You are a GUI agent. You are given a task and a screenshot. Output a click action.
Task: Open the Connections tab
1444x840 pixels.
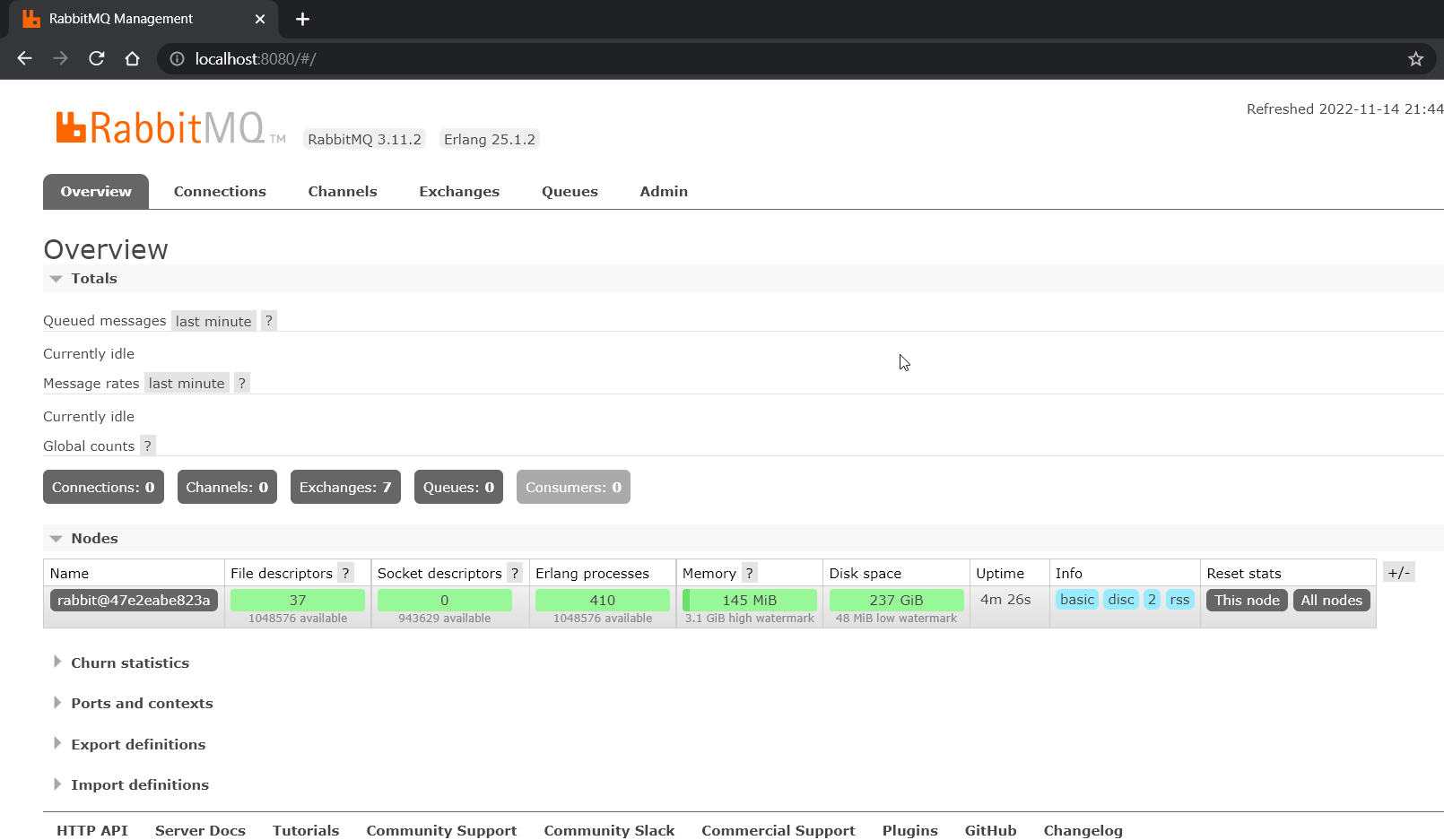tap(220, 192)
